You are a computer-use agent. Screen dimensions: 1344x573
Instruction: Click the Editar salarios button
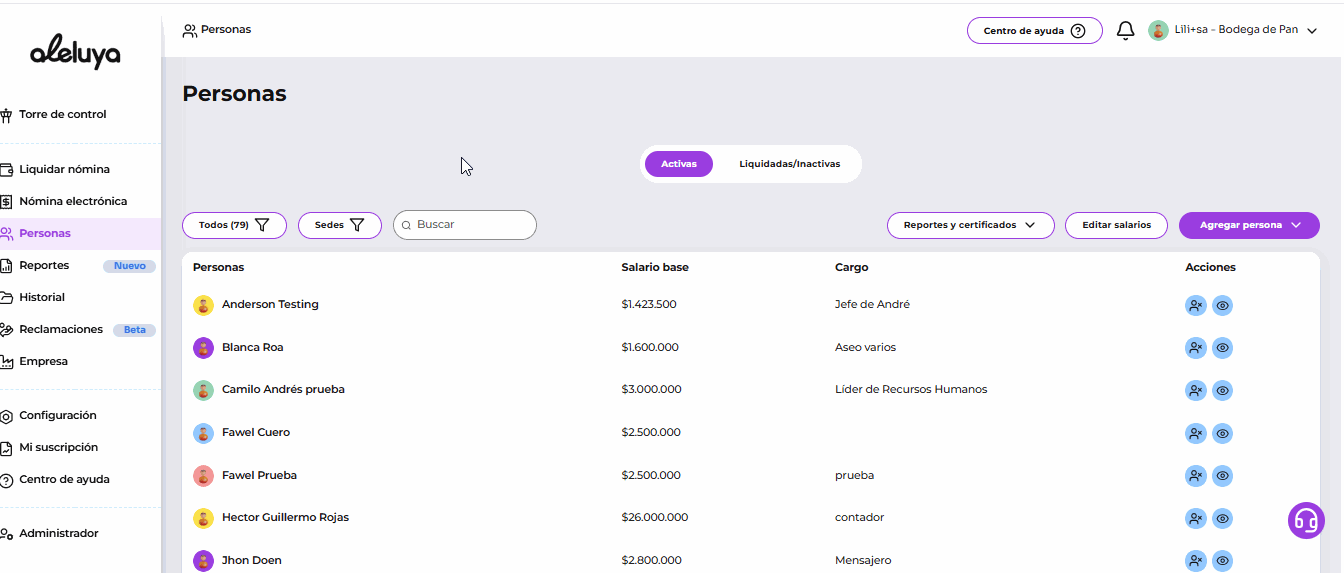(x=1116, y=226)
